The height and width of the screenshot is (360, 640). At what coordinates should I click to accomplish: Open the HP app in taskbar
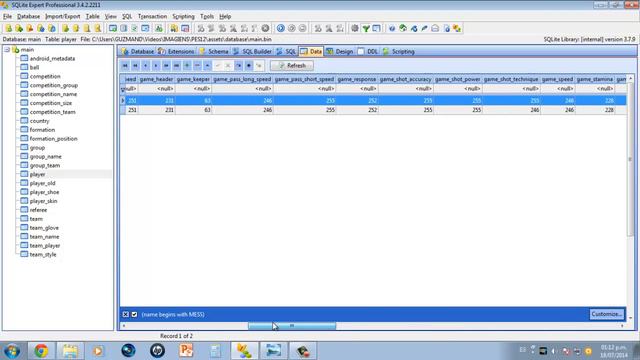point(157,351)
